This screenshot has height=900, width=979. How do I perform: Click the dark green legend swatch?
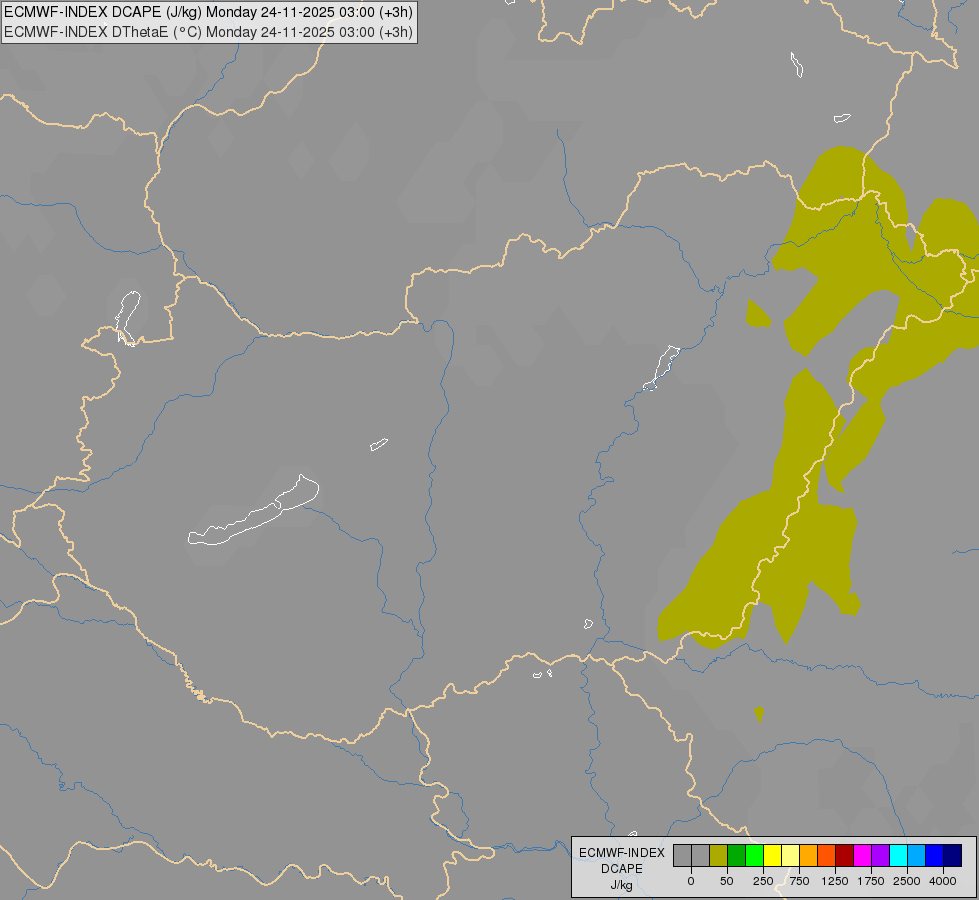click(x=737, y=855)
